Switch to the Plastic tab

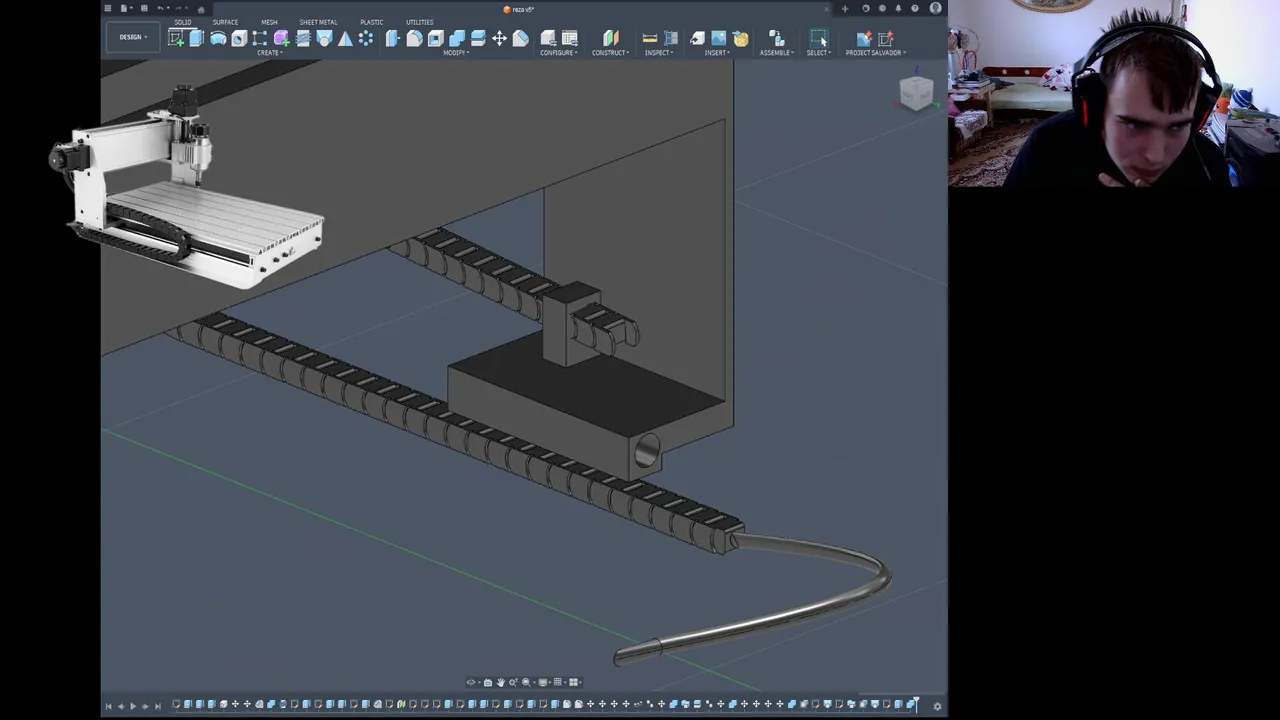point(371,22)
